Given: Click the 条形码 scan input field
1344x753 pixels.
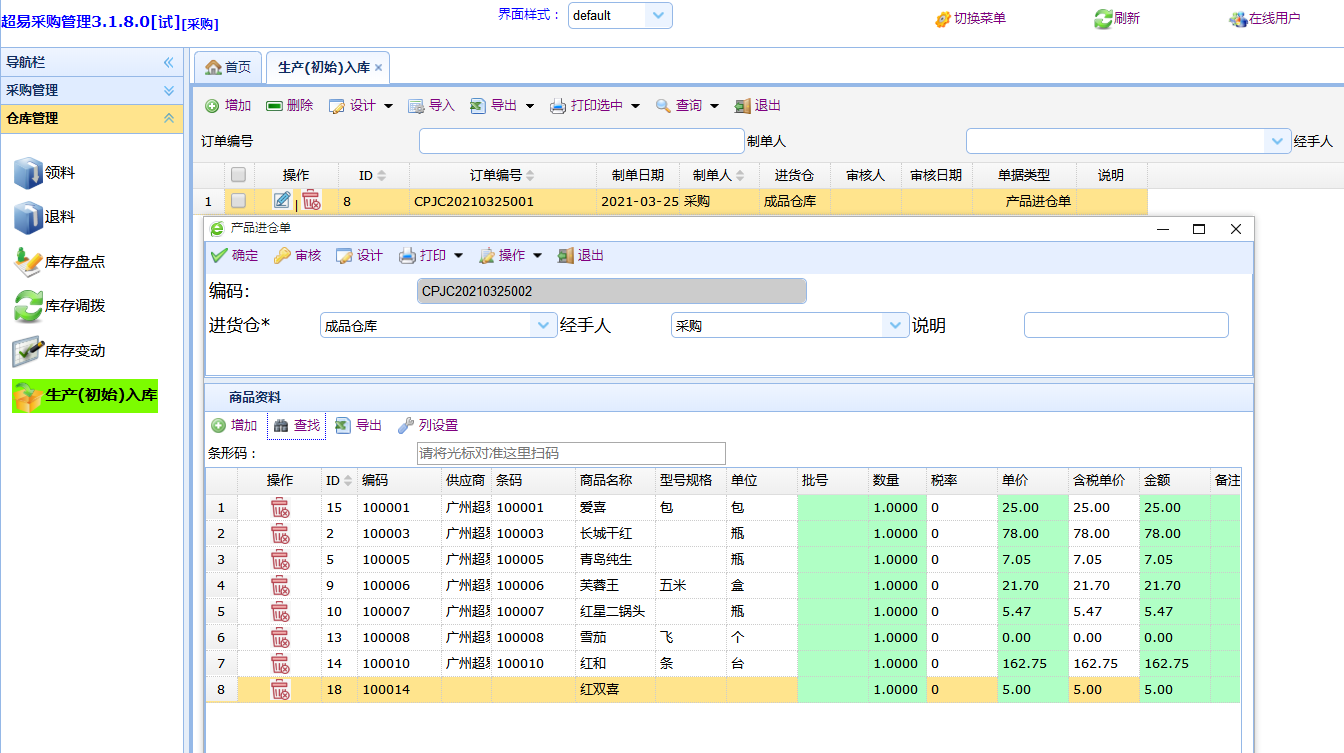Looking at the screenshot, I should click(571, 453).
